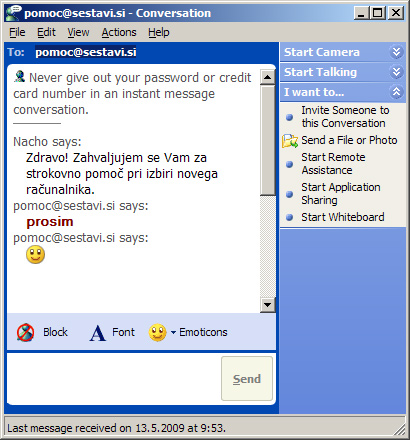Screen dimensions: 410x440
Task: Click the Emoticons smiley face icon
Action: coord(157,332)
